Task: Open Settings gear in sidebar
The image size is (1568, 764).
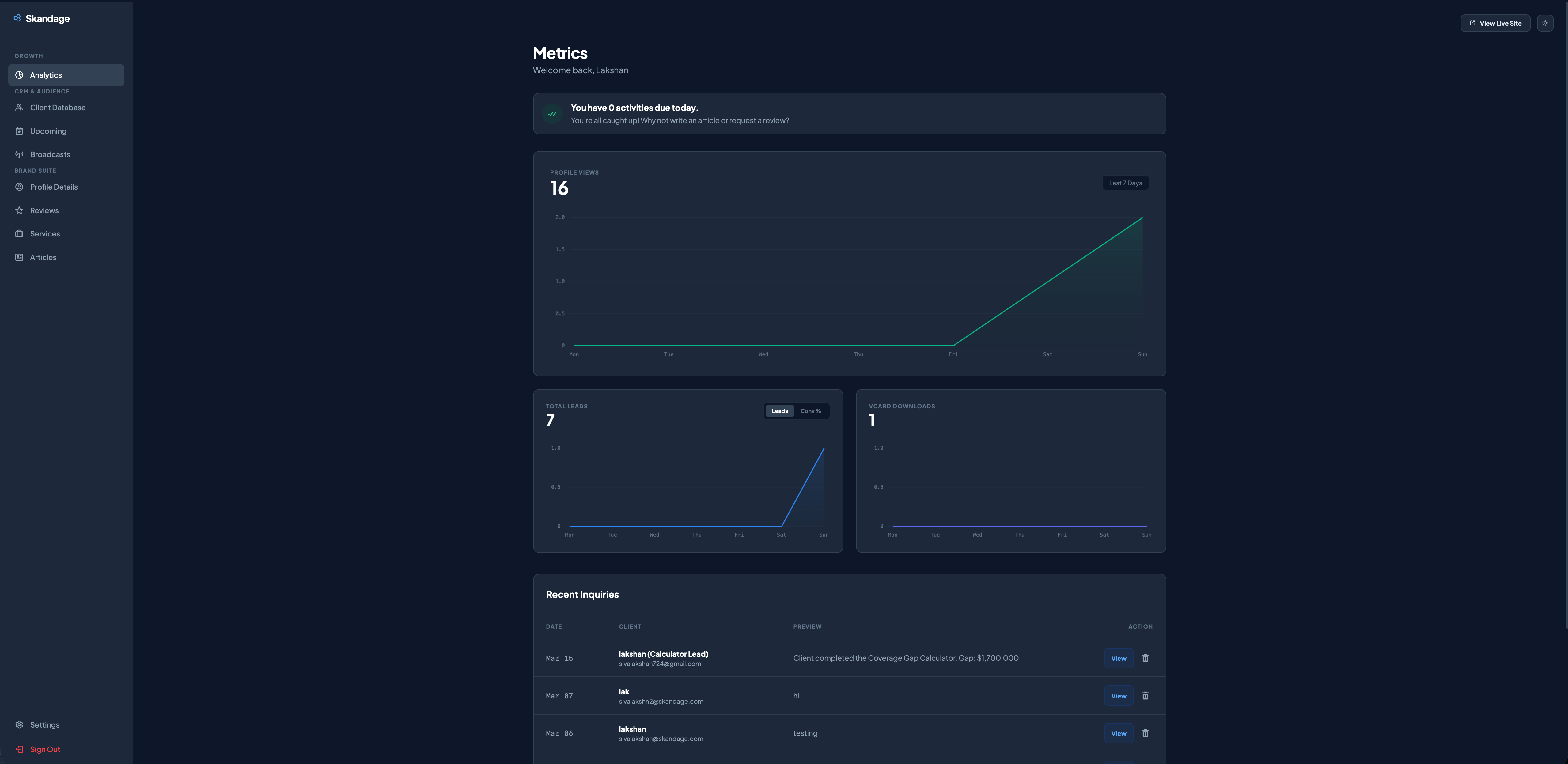Action: (x=20, y=724)
